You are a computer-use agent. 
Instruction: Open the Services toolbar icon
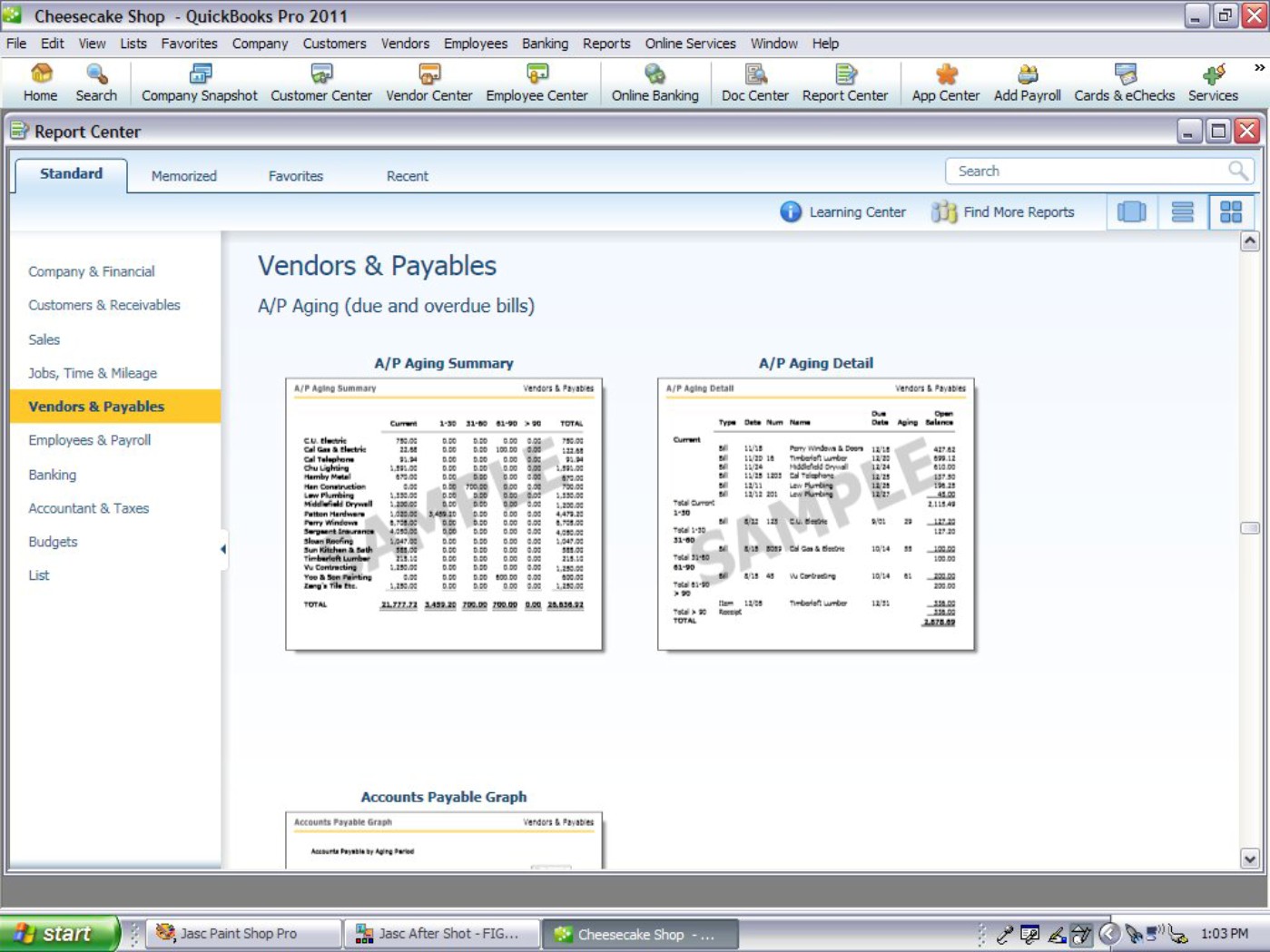point(1214,83)
